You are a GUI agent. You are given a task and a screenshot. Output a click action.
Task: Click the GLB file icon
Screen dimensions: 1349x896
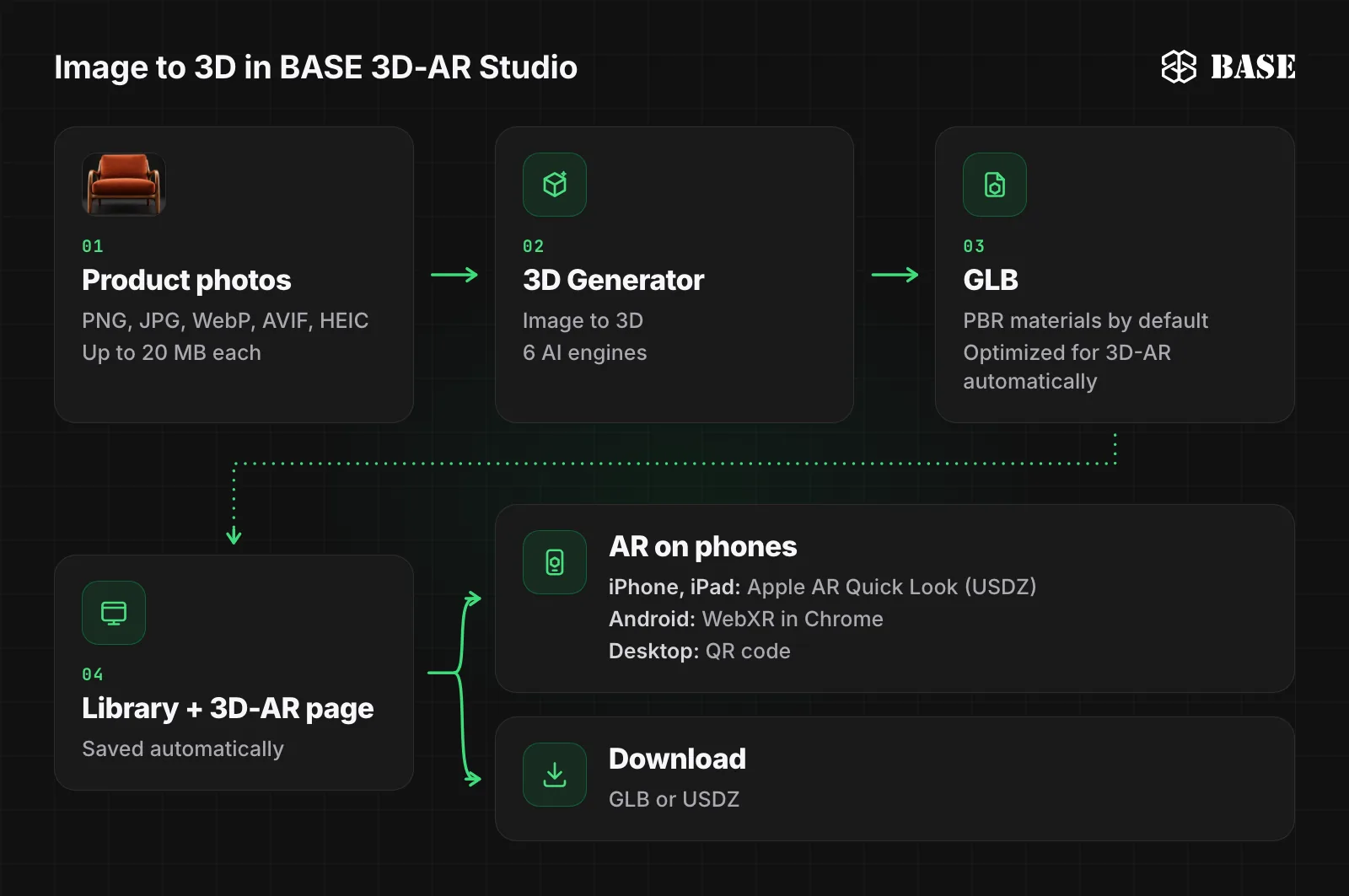[995, 185]
